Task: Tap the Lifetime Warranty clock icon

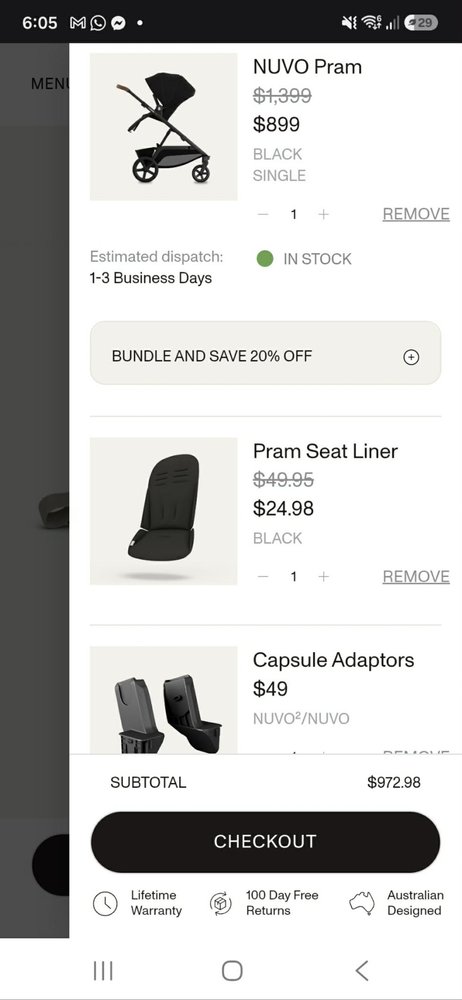Action: pyautogui.click(x=105, y=904)
